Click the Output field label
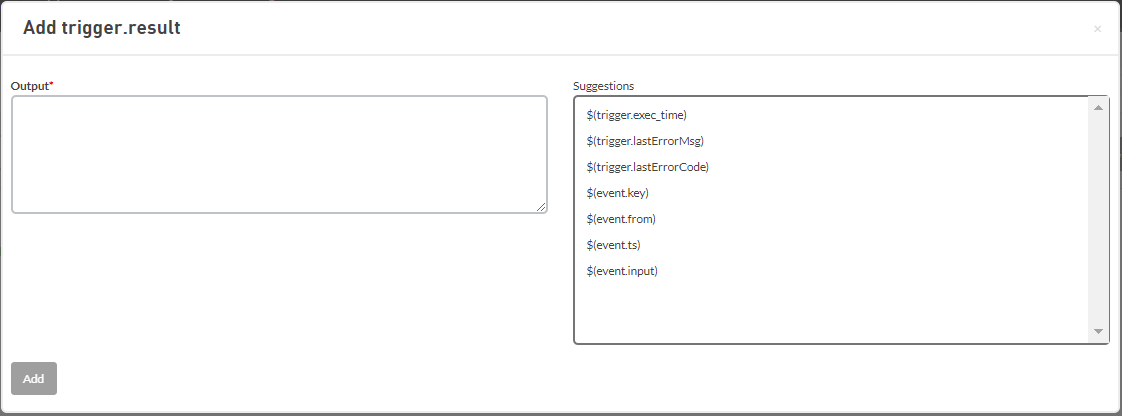Screen dimensions: 1122x416 pos(29,85)
